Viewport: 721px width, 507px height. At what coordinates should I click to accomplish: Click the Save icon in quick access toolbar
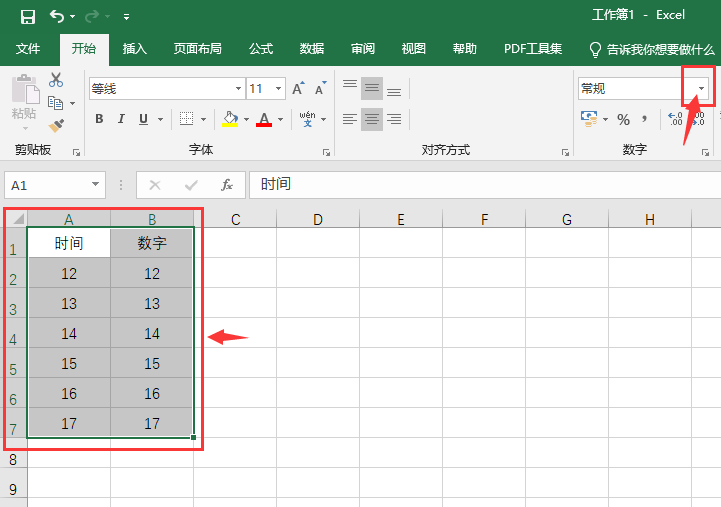[28, 17]
